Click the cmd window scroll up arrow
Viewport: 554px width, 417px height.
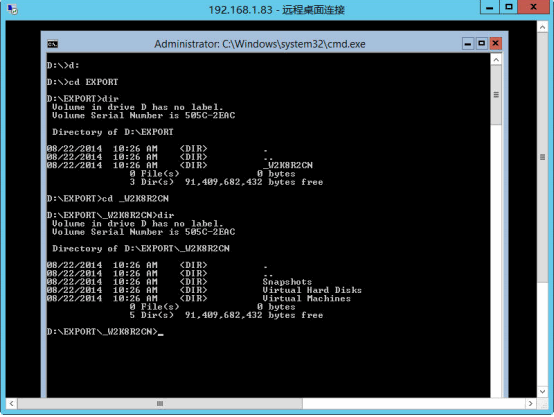click(x=496, y=60)
